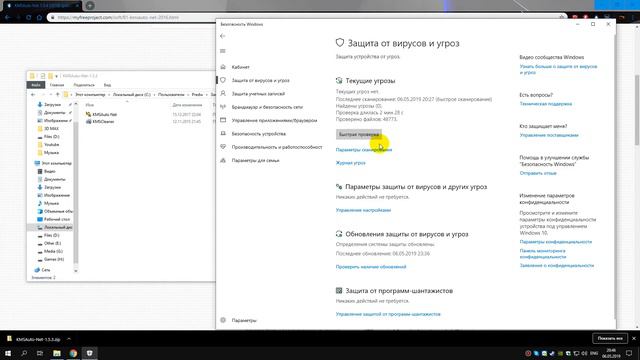Click Explorer's up-folder arrow
Viewport: 640px width, 360px height.
pyautogui.click(x=57, y=95)
